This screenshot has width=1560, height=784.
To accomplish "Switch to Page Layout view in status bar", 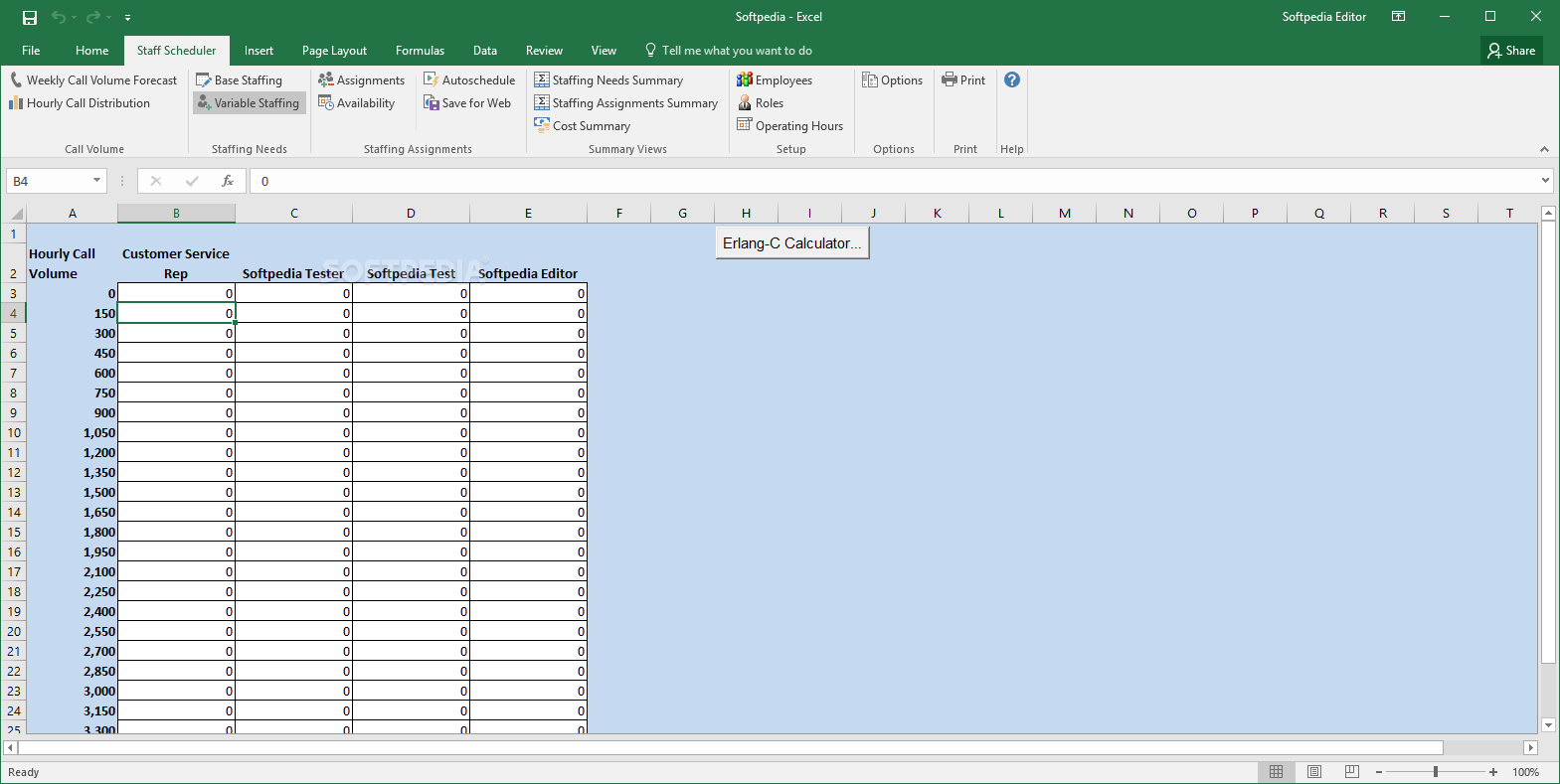I will click(1314, 772).
